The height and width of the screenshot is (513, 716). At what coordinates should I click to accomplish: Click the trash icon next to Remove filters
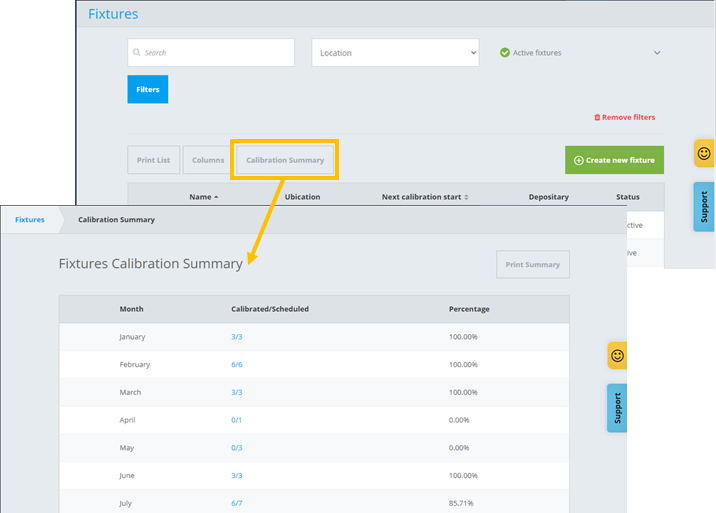point(597,117)
